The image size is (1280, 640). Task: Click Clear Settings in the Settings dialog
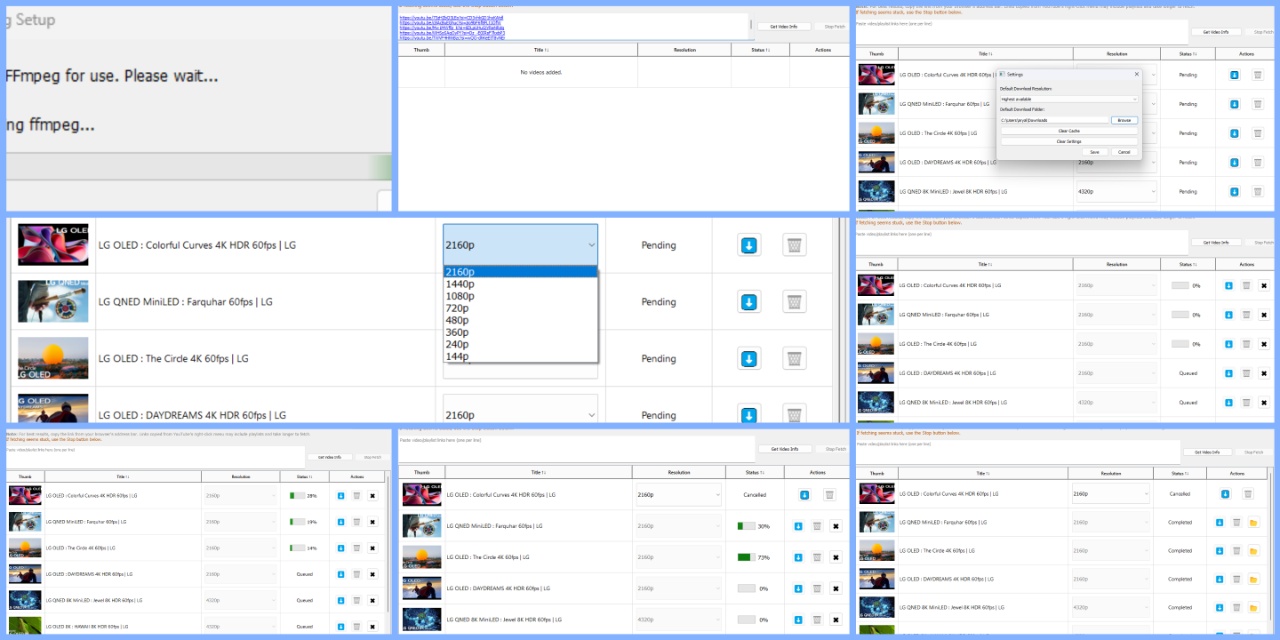click(1069, 141)
